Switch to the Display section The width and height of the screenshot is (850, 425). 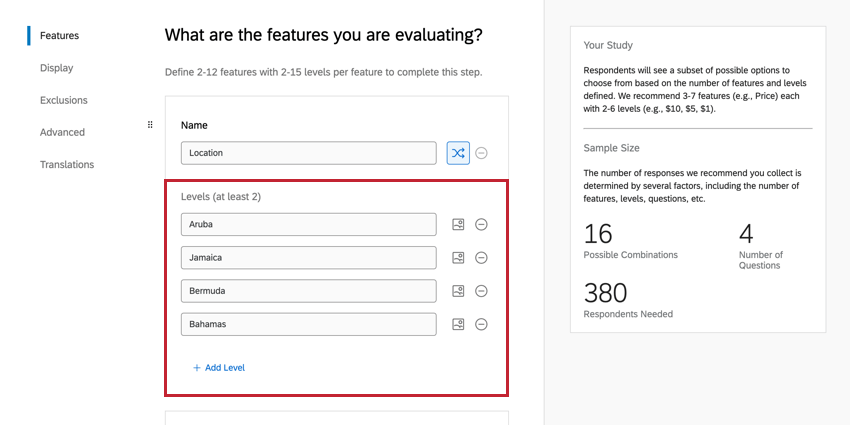click(x=56, y=68)
